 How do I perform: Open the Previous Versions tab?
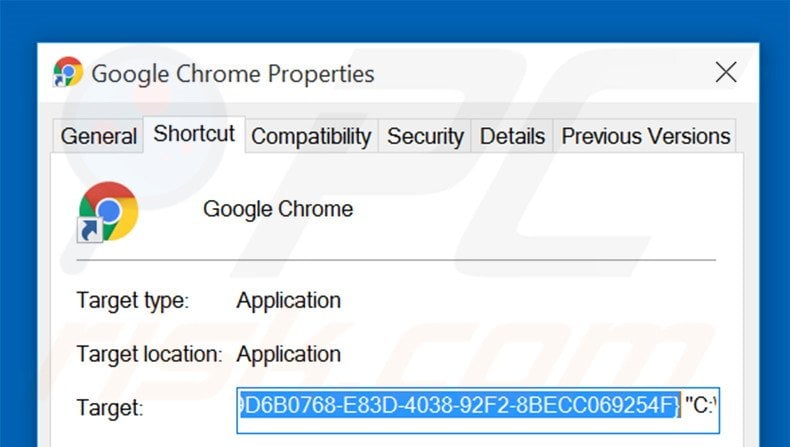coord(646,136)
